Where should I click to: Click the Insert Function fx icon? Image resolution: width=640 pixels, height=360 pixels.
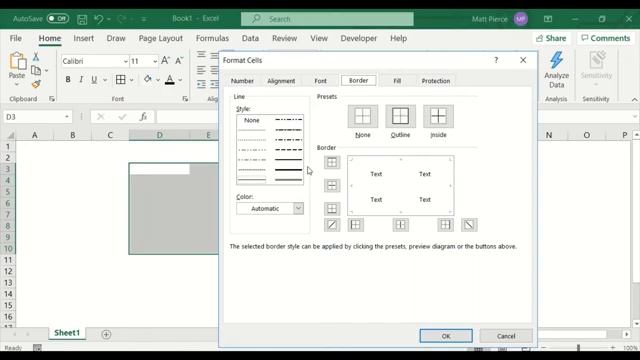tap(143, 117)
